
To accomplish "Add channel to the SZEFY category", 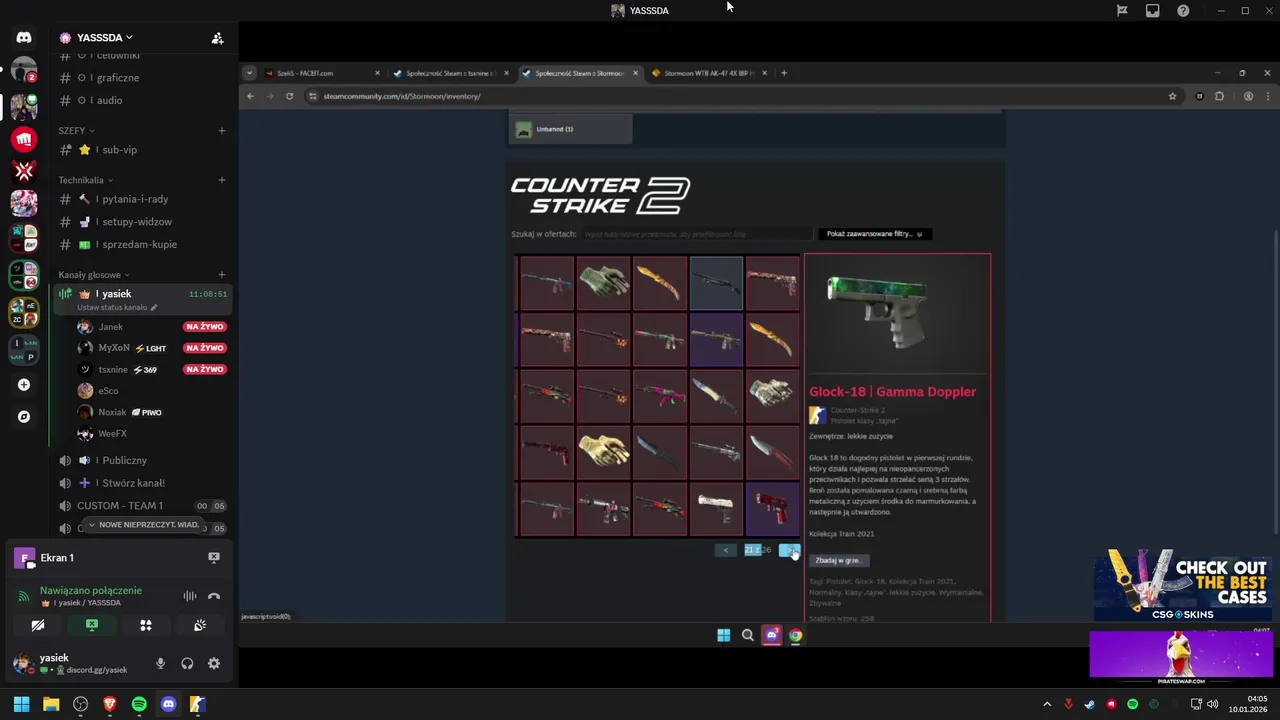I will pyautogui.click(x=222, y=130).
